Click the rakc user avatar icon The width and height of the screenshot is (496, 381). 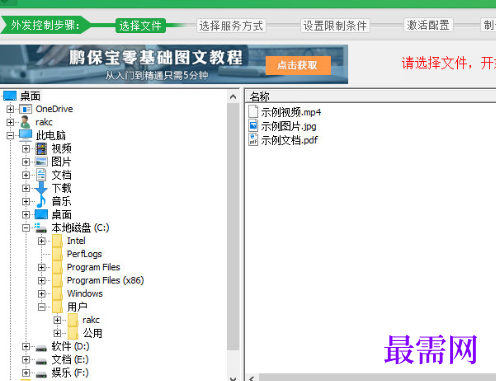[x=25, y=122]
